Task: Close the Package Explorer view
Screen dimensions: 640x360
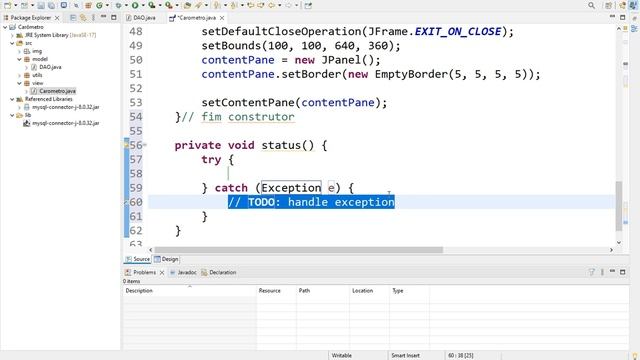Action: (57, 18)
